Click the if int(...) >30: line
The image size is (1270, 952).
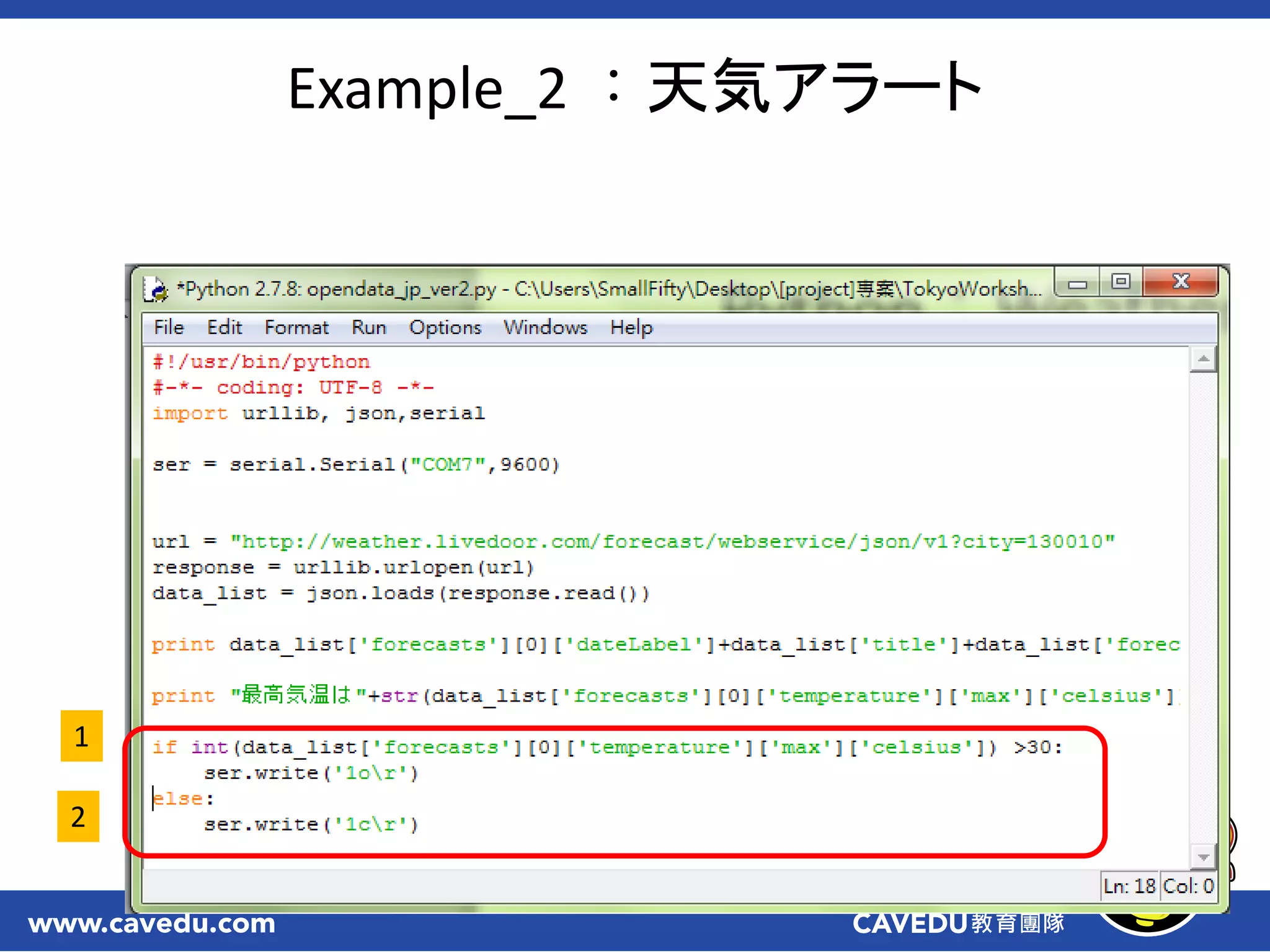[x=608, y=747]
